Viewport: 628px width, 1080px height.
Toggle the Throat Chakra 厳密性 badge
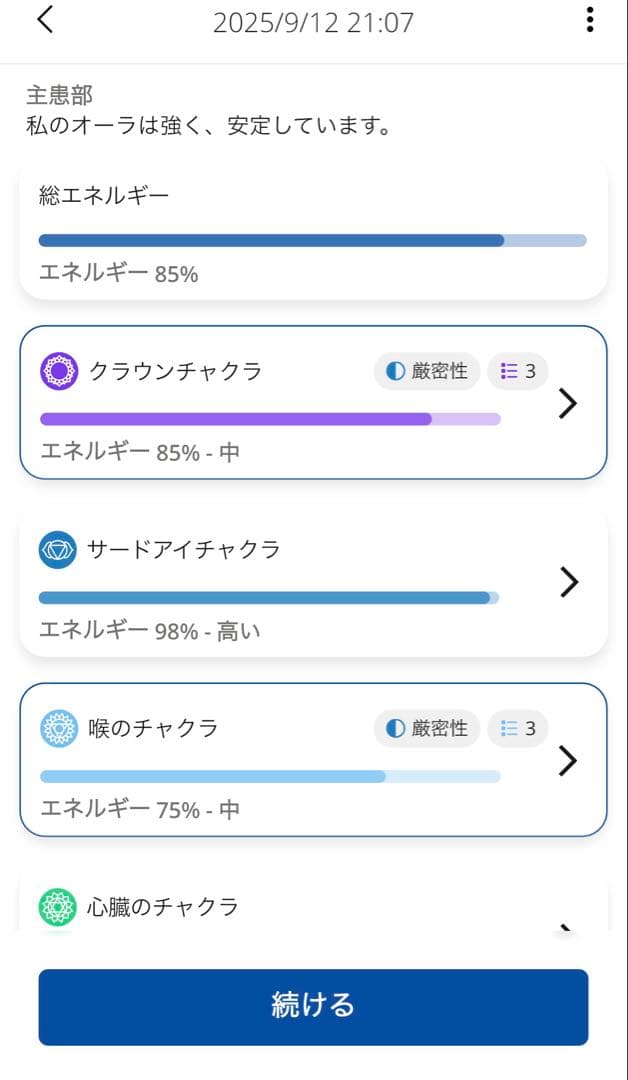427,728
